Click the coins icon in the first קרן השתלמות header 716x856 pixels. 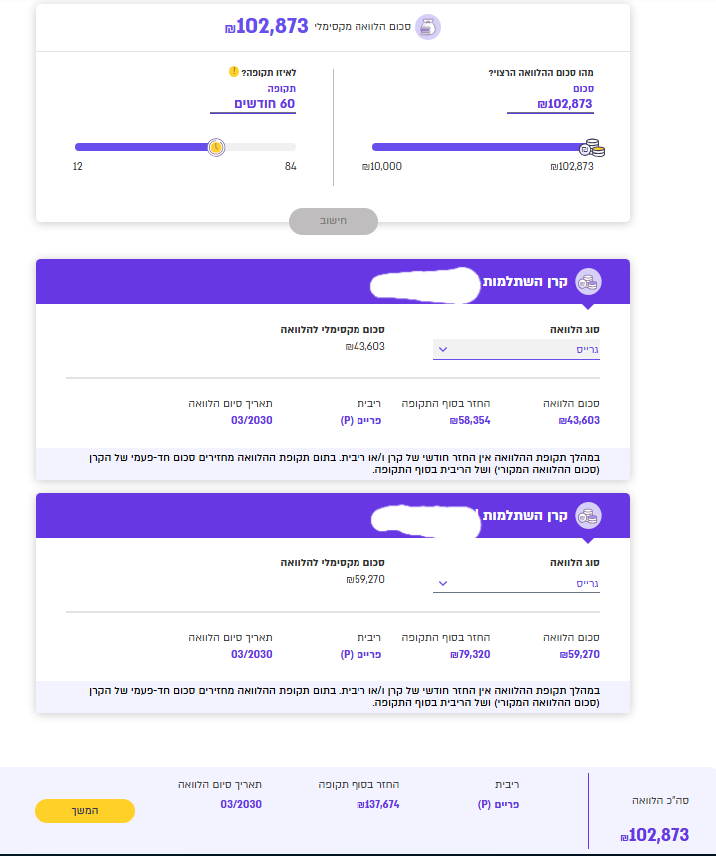pos(589,282)
